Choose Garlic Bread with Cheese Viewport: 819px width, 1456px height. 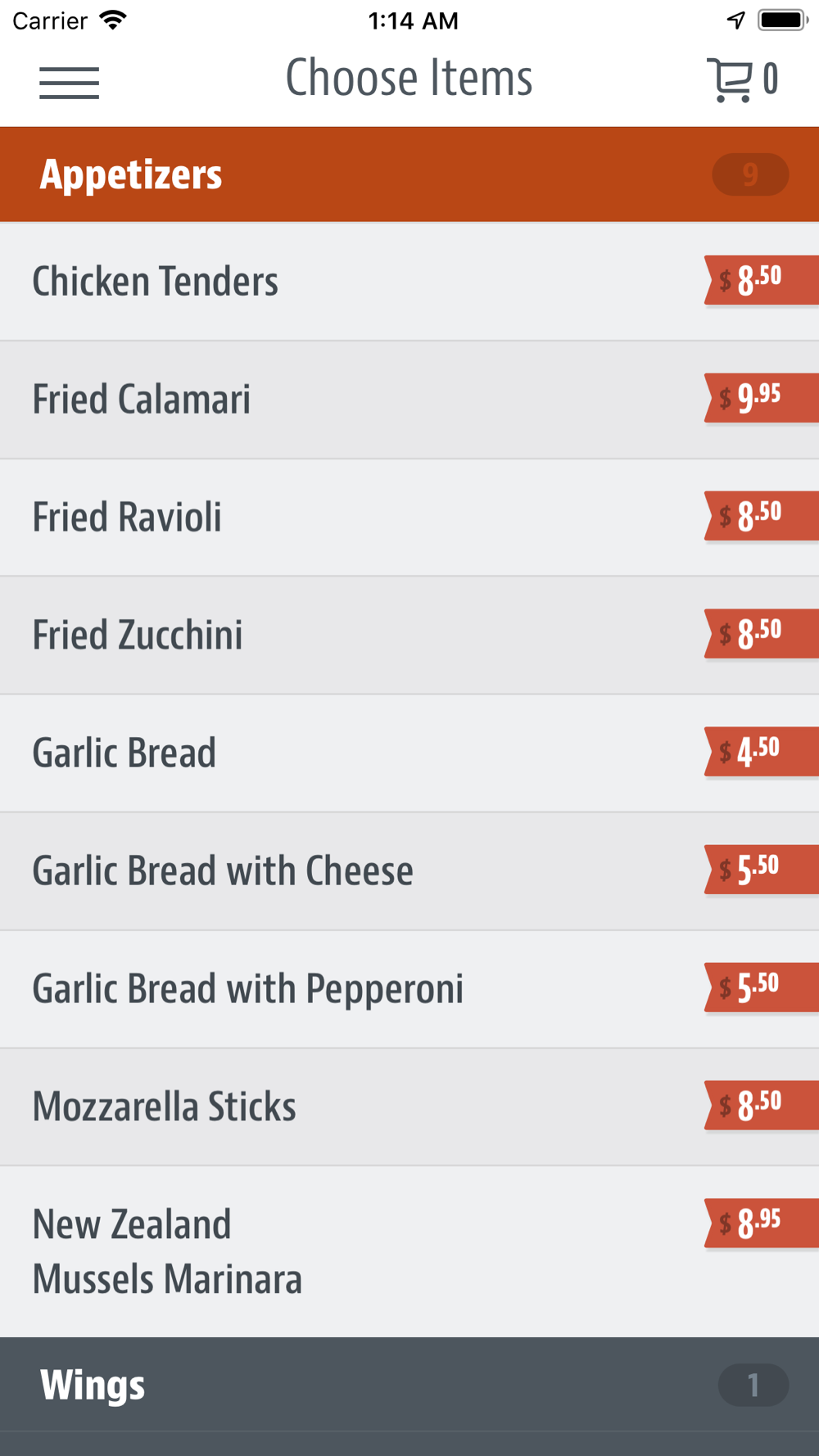(x=409, y=871)
